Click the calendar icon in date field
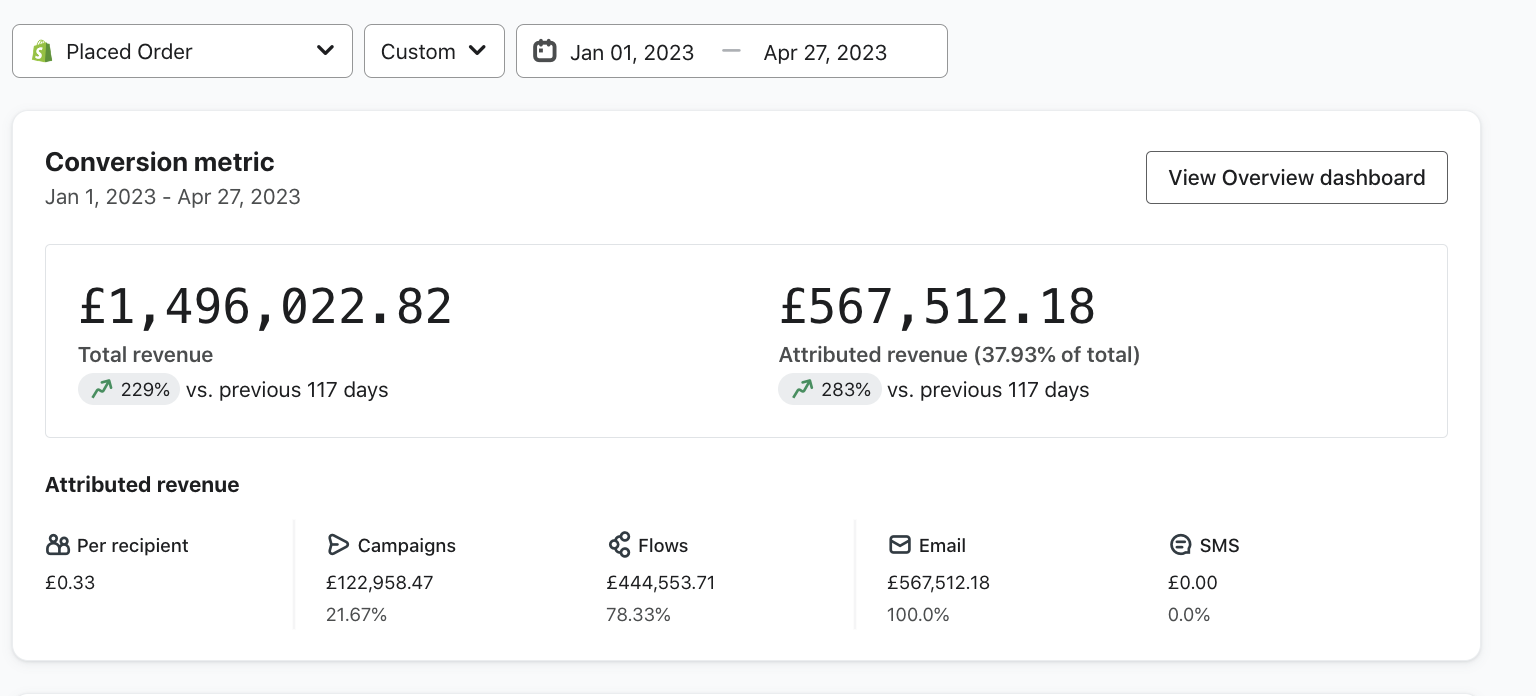This screenshot has height=696, width=1536. (x=544, y=50)
